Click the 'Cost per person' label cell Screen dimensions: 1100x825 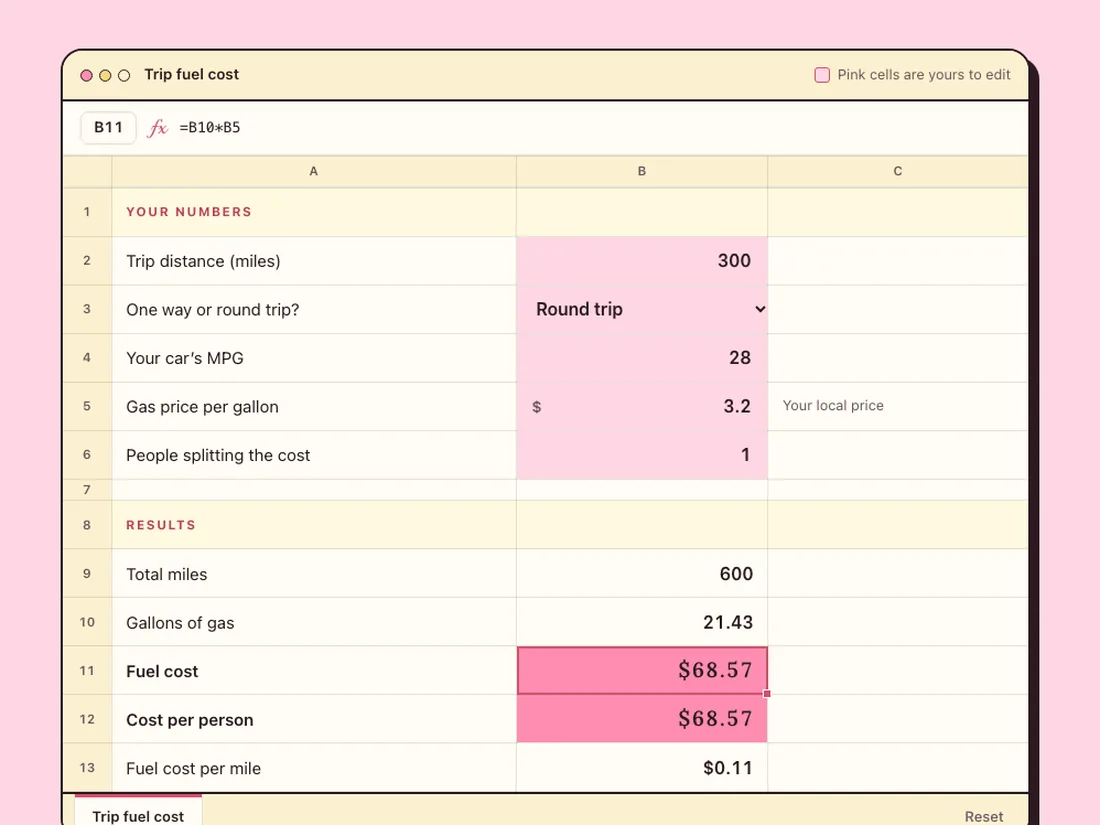pos(314,719)
